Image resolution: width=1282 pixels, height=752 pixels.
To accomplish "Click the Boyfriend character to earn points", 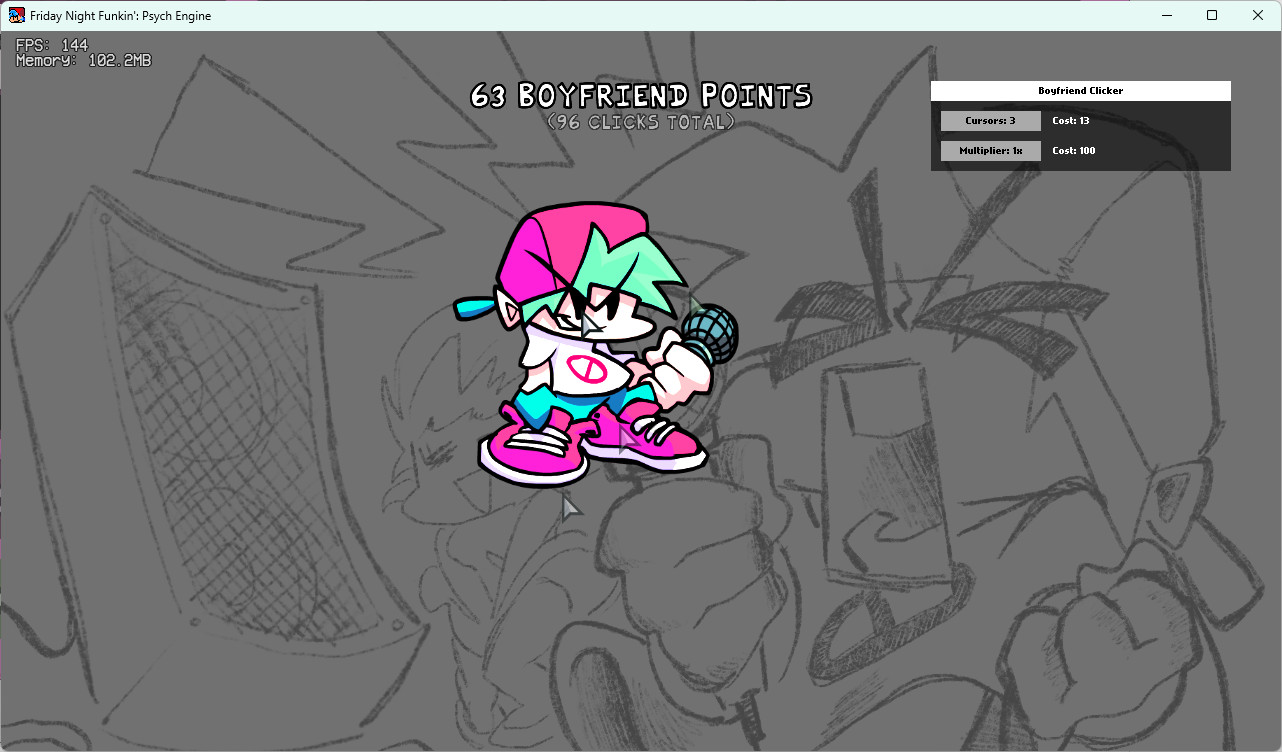I will [596, 345].
